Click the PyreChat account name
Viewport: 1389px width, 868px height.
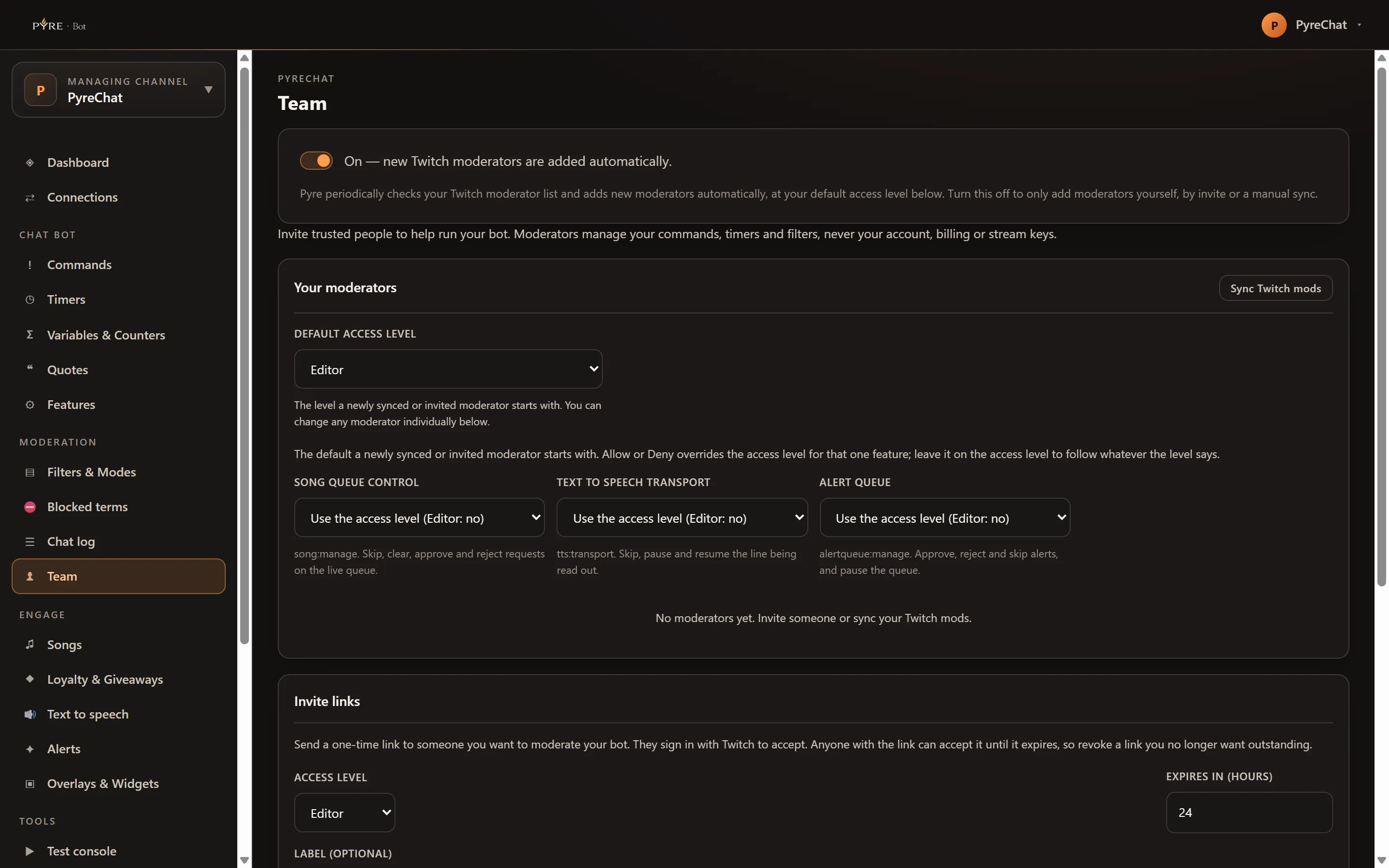(x=1321, y=25)
